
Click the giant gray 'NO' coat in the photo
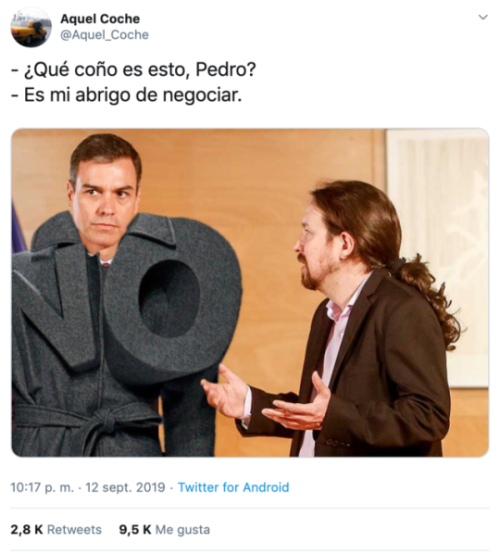tap(124, 318)
